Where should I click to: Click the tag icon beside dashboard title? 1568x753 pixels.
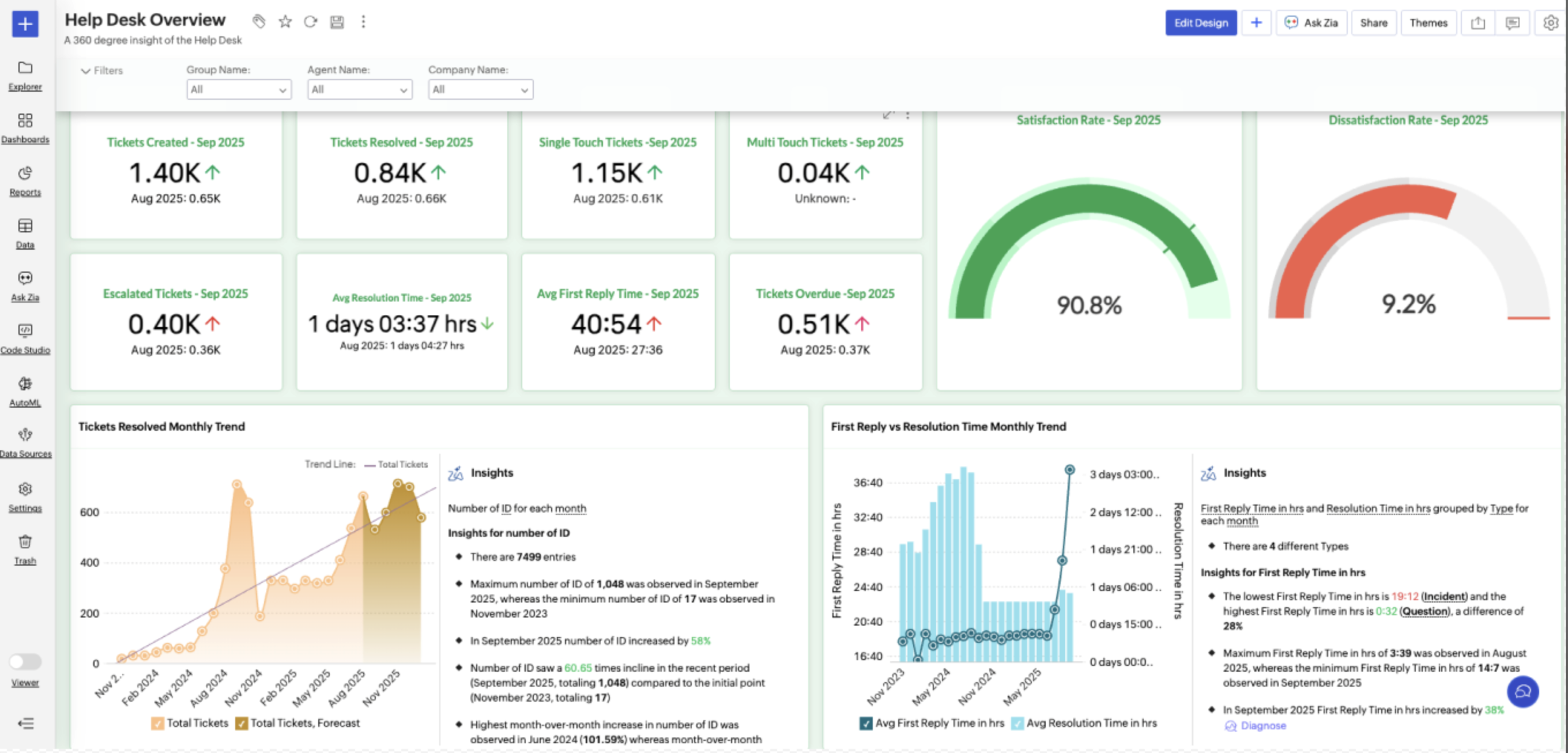click(259, 22)
